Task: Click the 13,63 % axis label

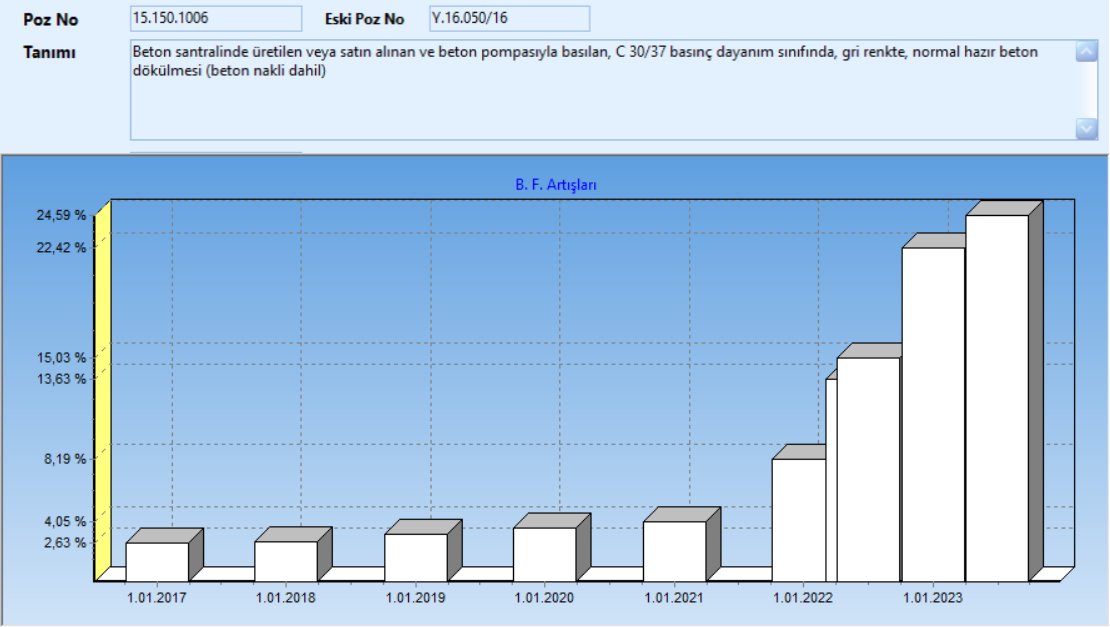Action: pos(62,379)
